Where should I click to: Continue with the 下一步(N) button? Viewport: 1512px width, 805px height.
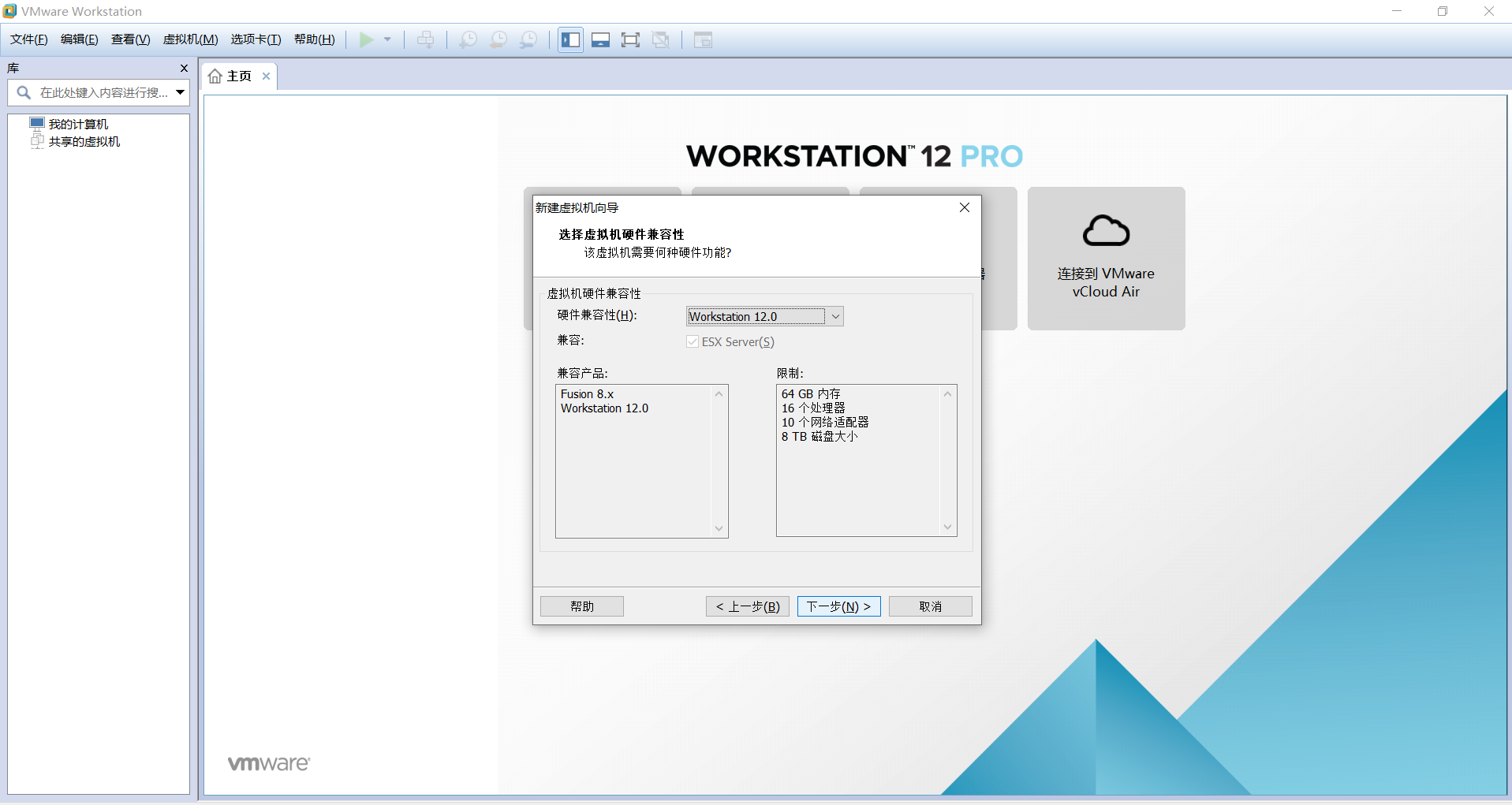pos(839,606)
